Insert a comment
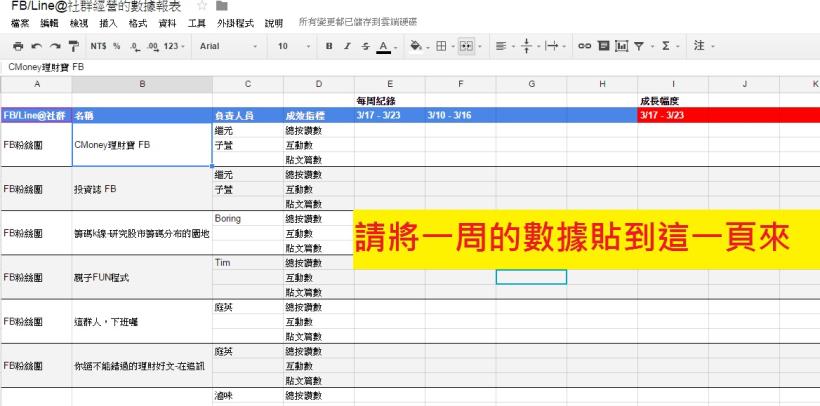The width and height of the screenshot is (820, 406). coord(603,46)
